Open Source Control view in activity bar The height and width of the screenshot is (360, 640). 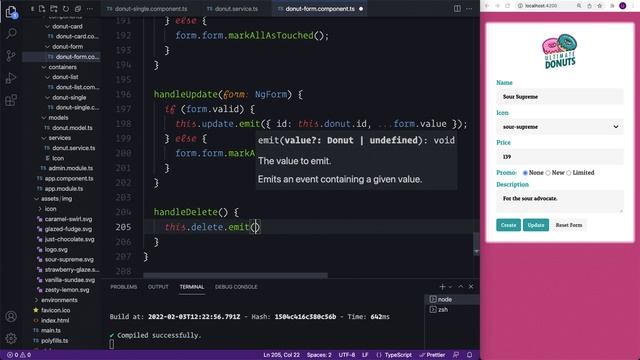(x=11, y=56)
